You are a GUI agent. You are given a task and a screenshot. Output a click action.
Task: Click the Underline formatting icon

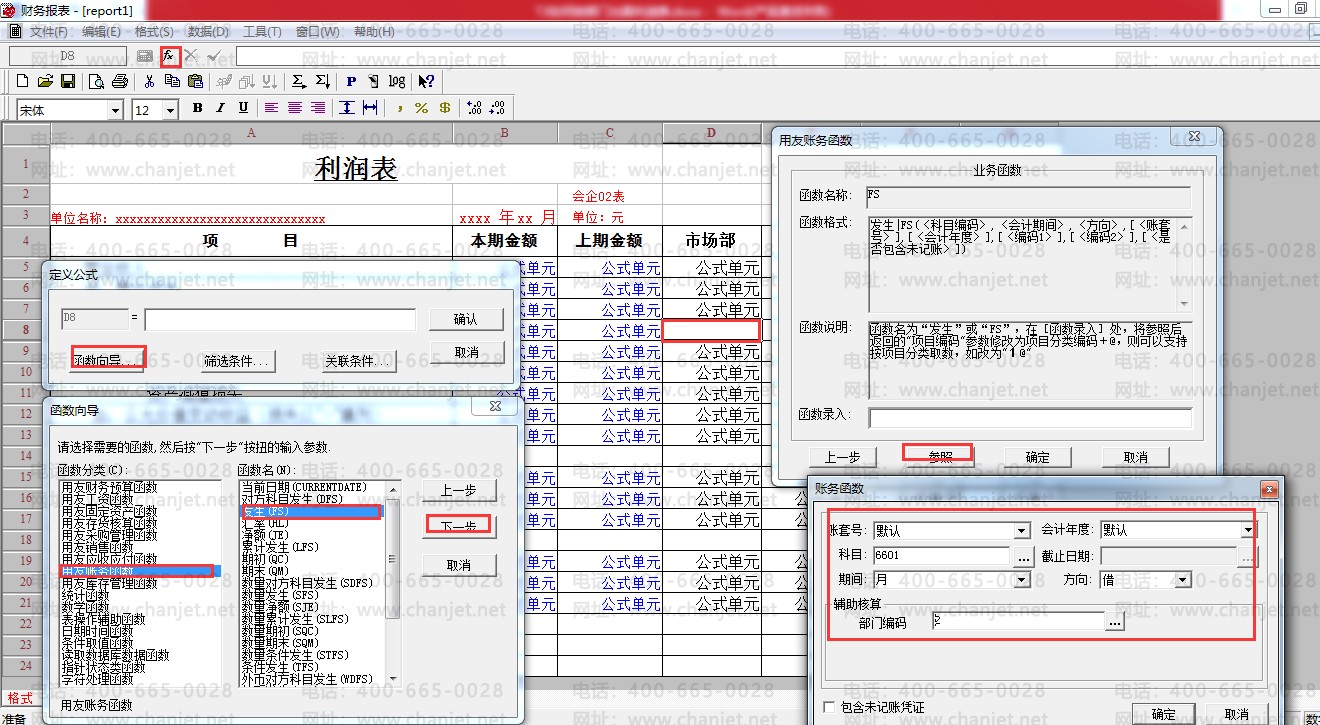[x=243, y=108]
